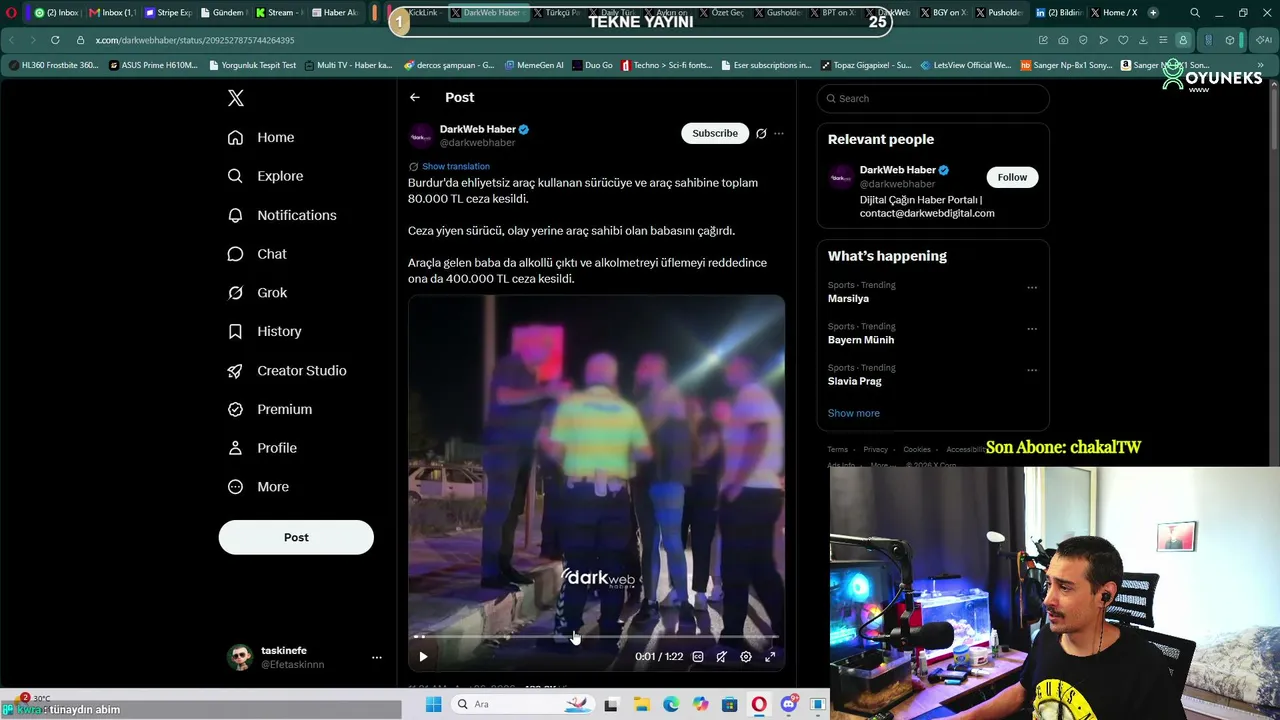Click the X Search field

coord(933,98)
